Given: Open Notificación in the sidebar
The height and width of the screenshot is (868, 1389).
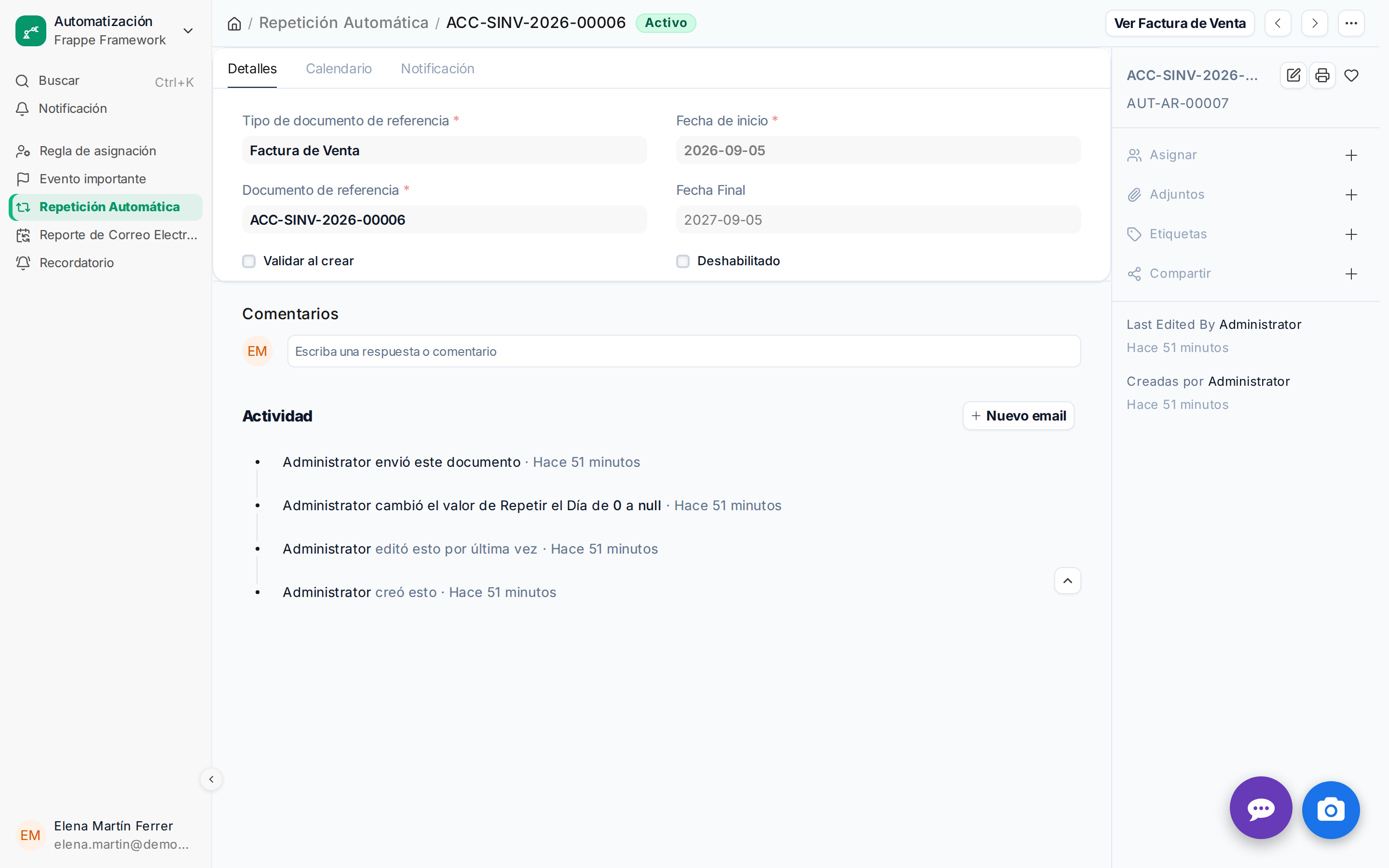Looking at the screenshot, I should (x=106, y=108).
